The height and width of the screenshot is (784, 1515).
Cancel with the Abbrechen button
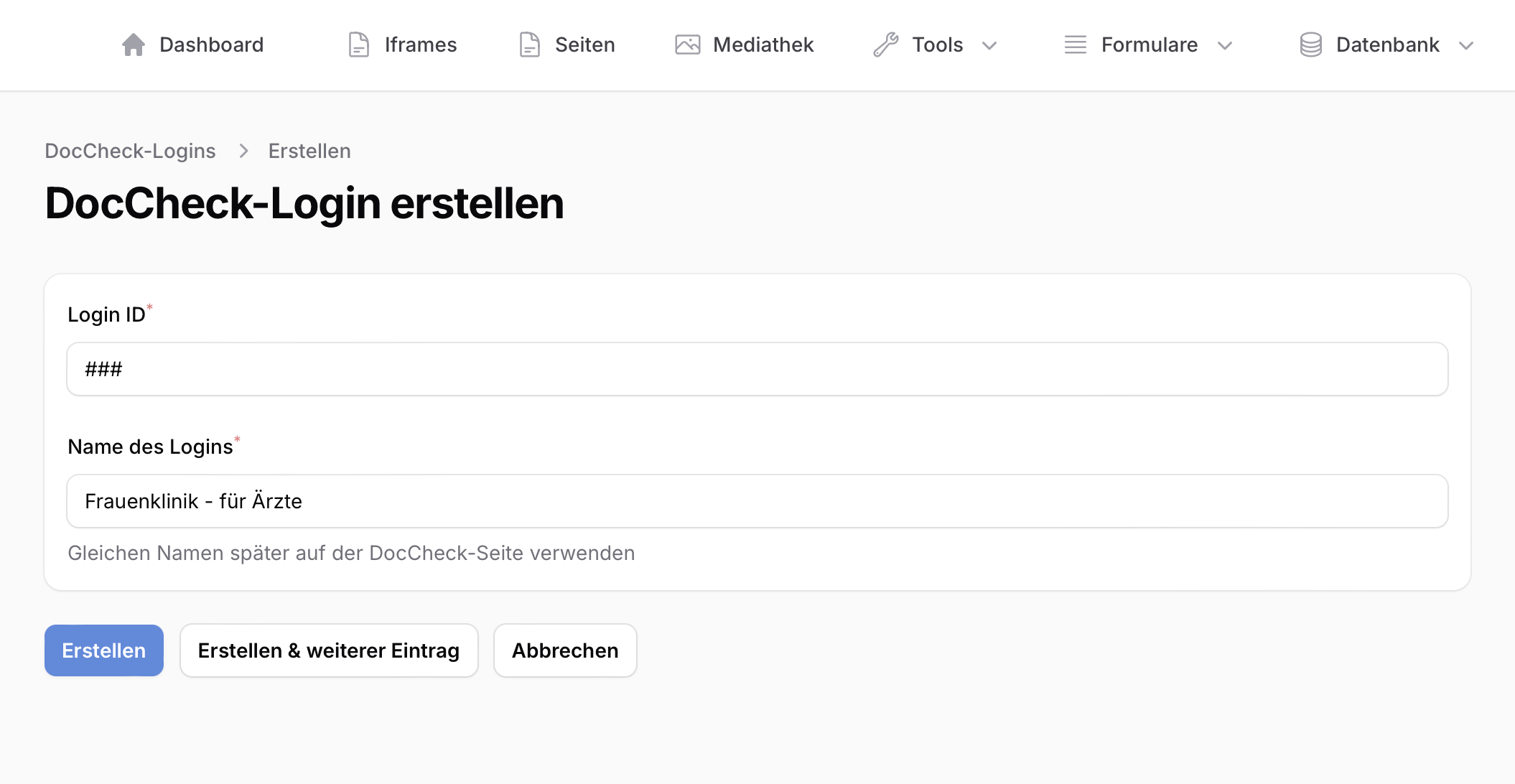[565, 650]
